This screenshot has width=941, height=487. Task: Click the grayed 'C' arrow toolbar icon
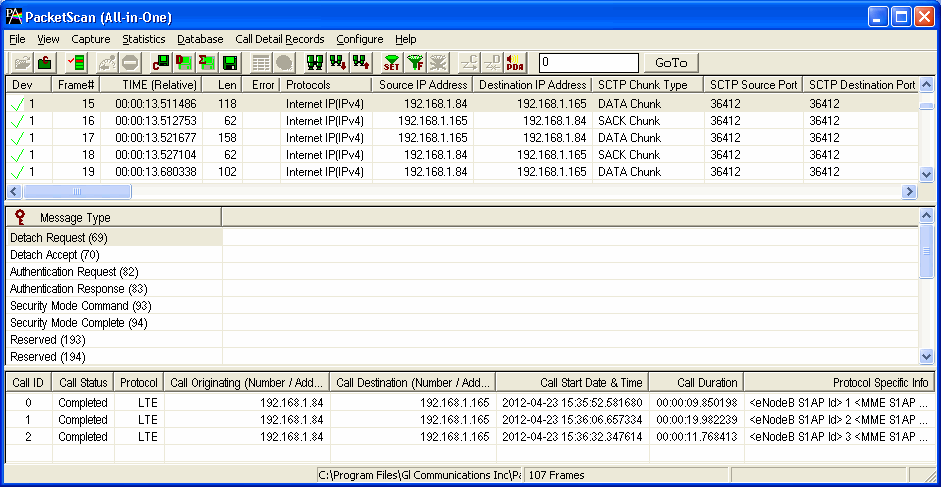(469, 62)
